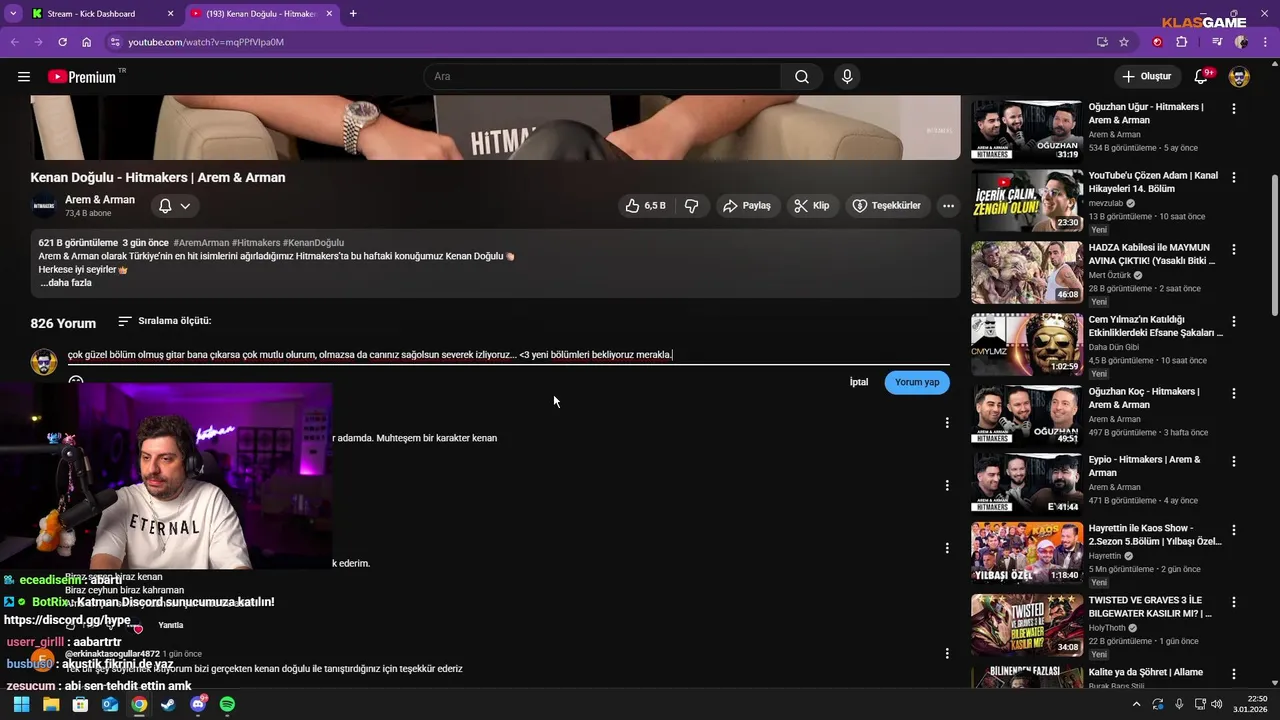Screen dimensions: 1280x720
Task: Open the notifications bell with 9+ badge
Action: click(1201, 77)
